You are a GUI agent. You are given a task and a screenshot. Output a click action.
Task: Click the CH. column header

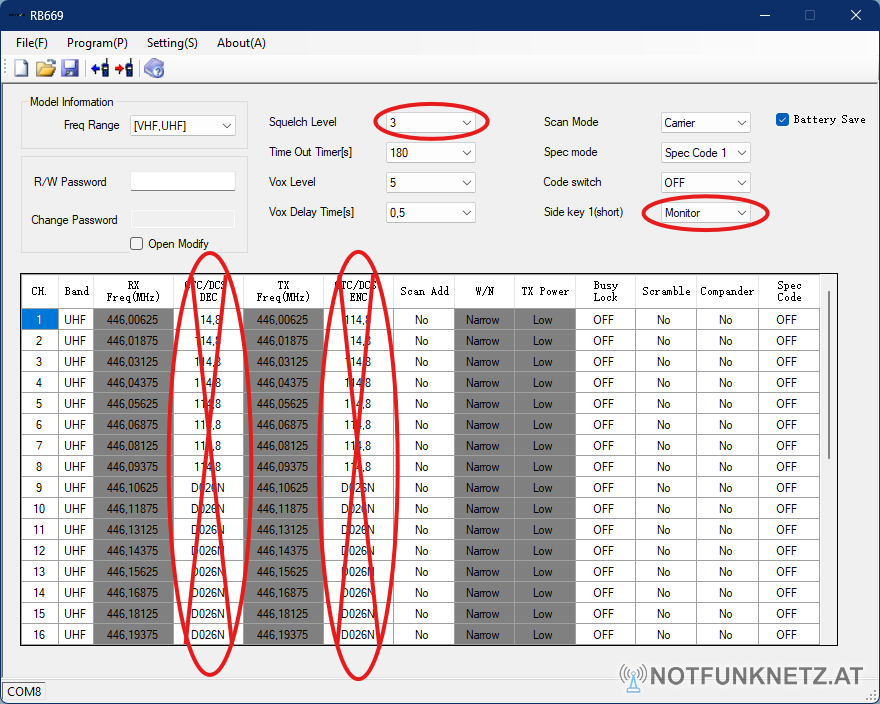pyautogui.click(x=39, y=291)
